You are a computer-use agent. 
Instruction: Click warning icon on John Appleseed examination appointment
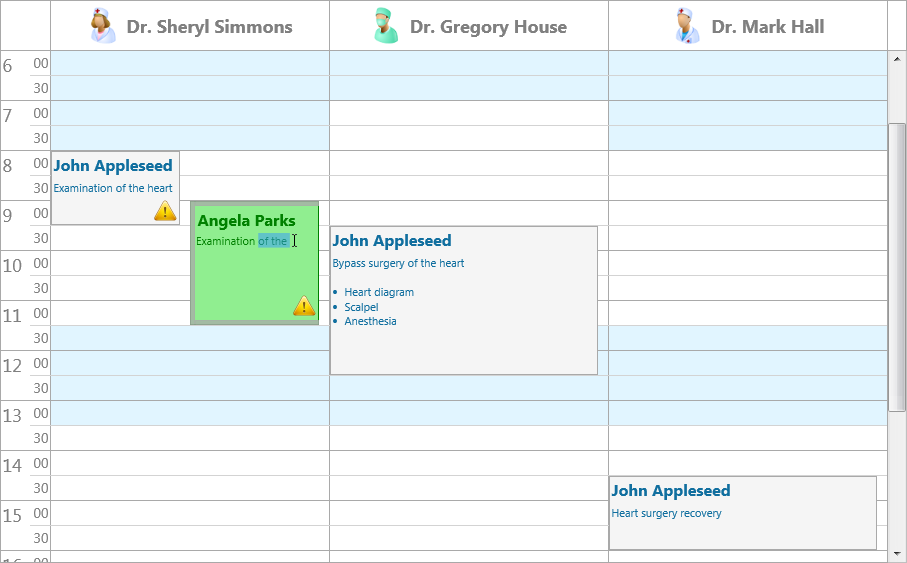coord(165,211)
